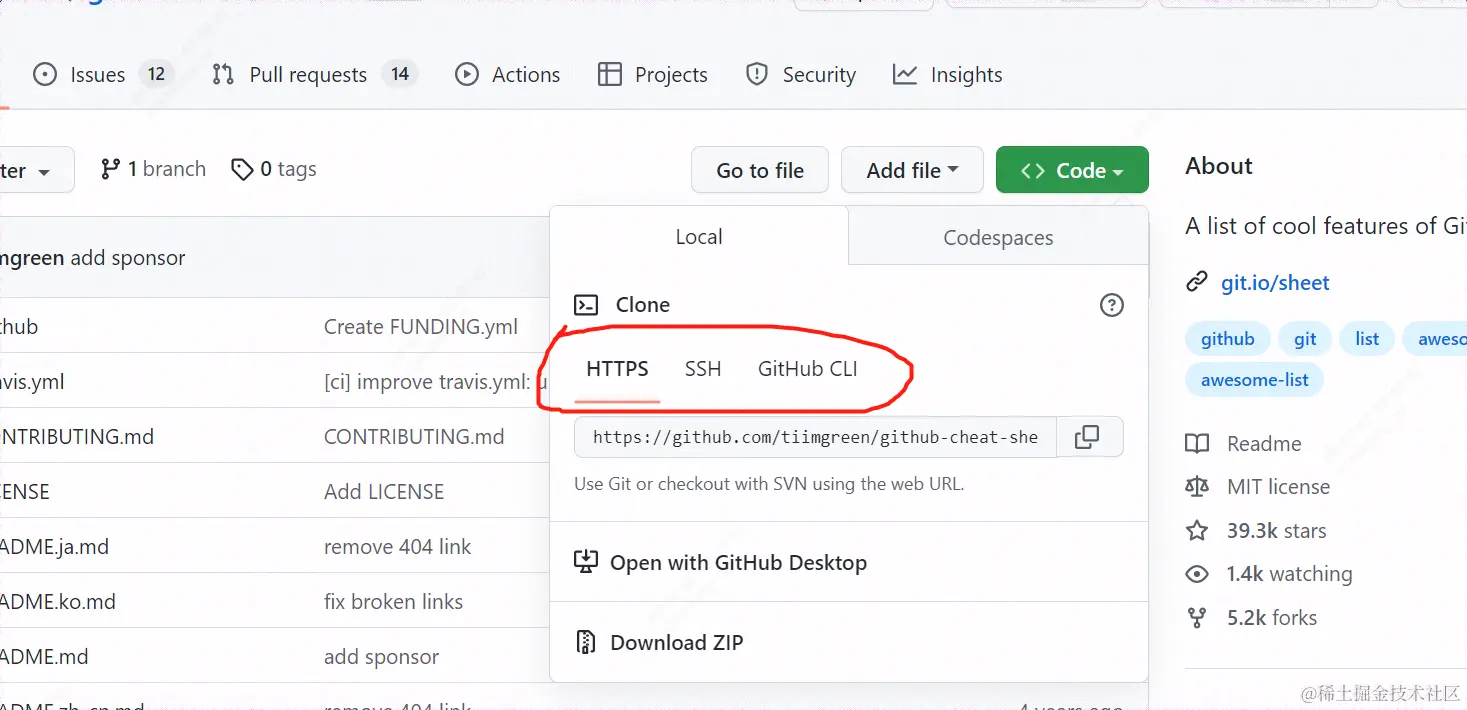Click the stars star icon
Image resolution: width=1467 pixels, height=710 pixels.
click(1197, 531)
